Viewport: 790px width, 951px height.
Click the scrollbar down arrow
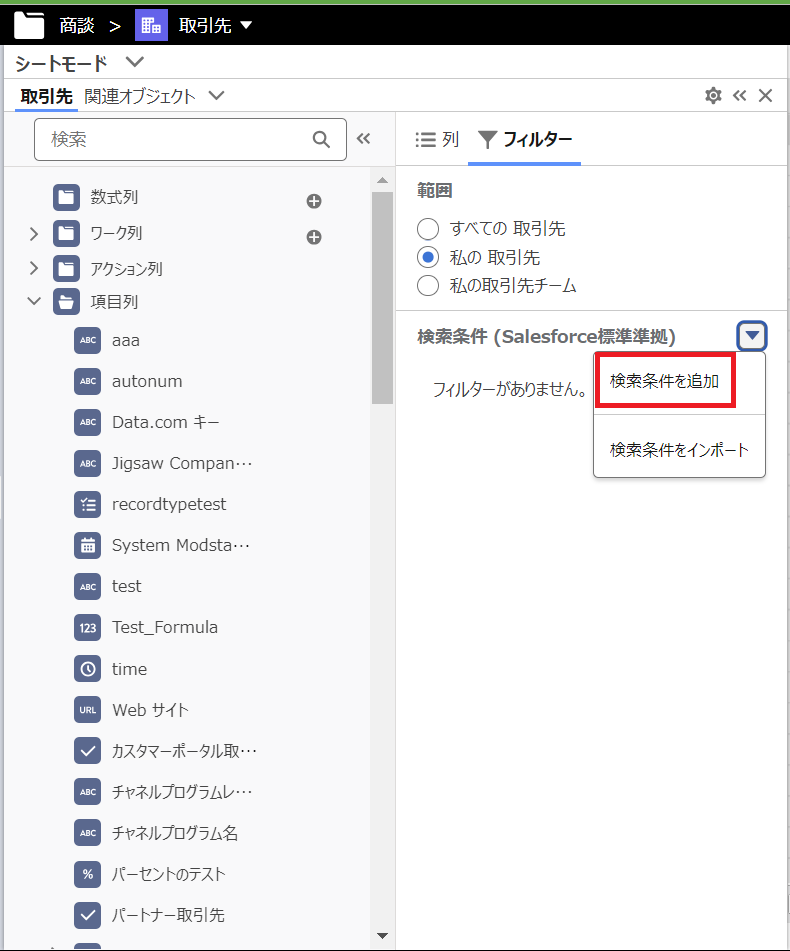click(x=382, y=936)
